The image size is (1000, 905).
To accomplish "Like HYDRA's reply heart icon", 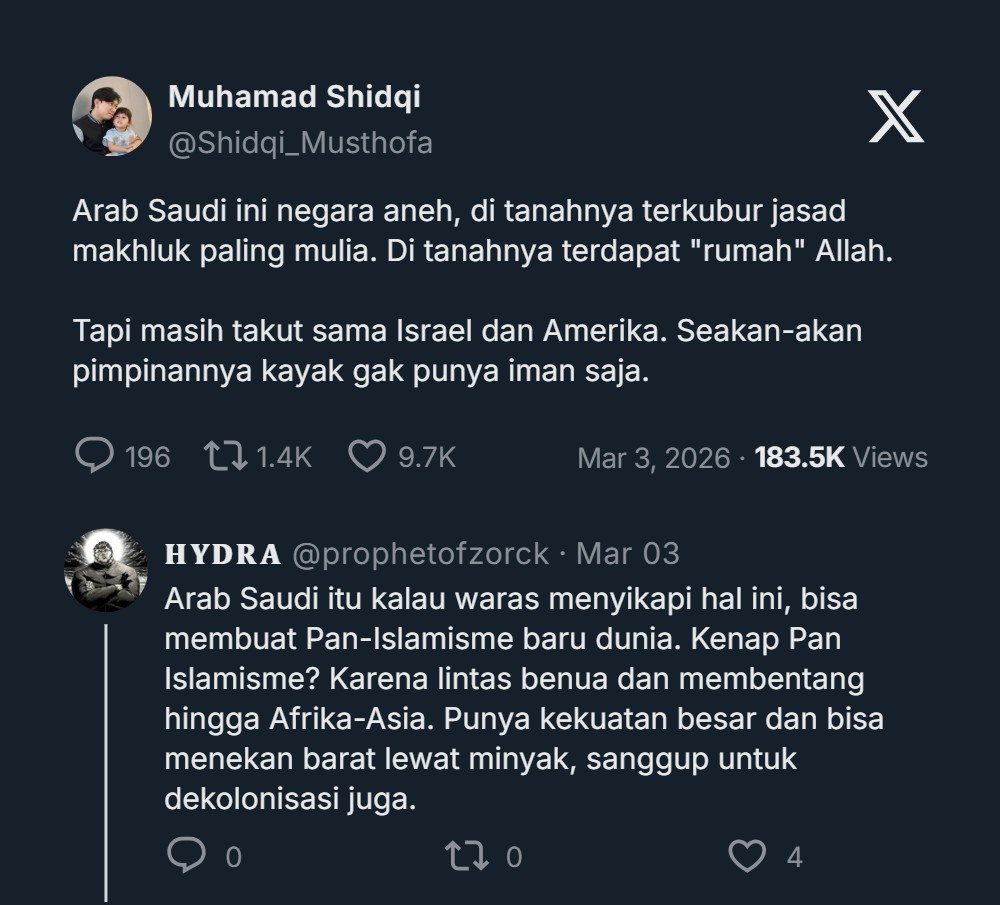I will pyautogui.click(x=746, y=856).
